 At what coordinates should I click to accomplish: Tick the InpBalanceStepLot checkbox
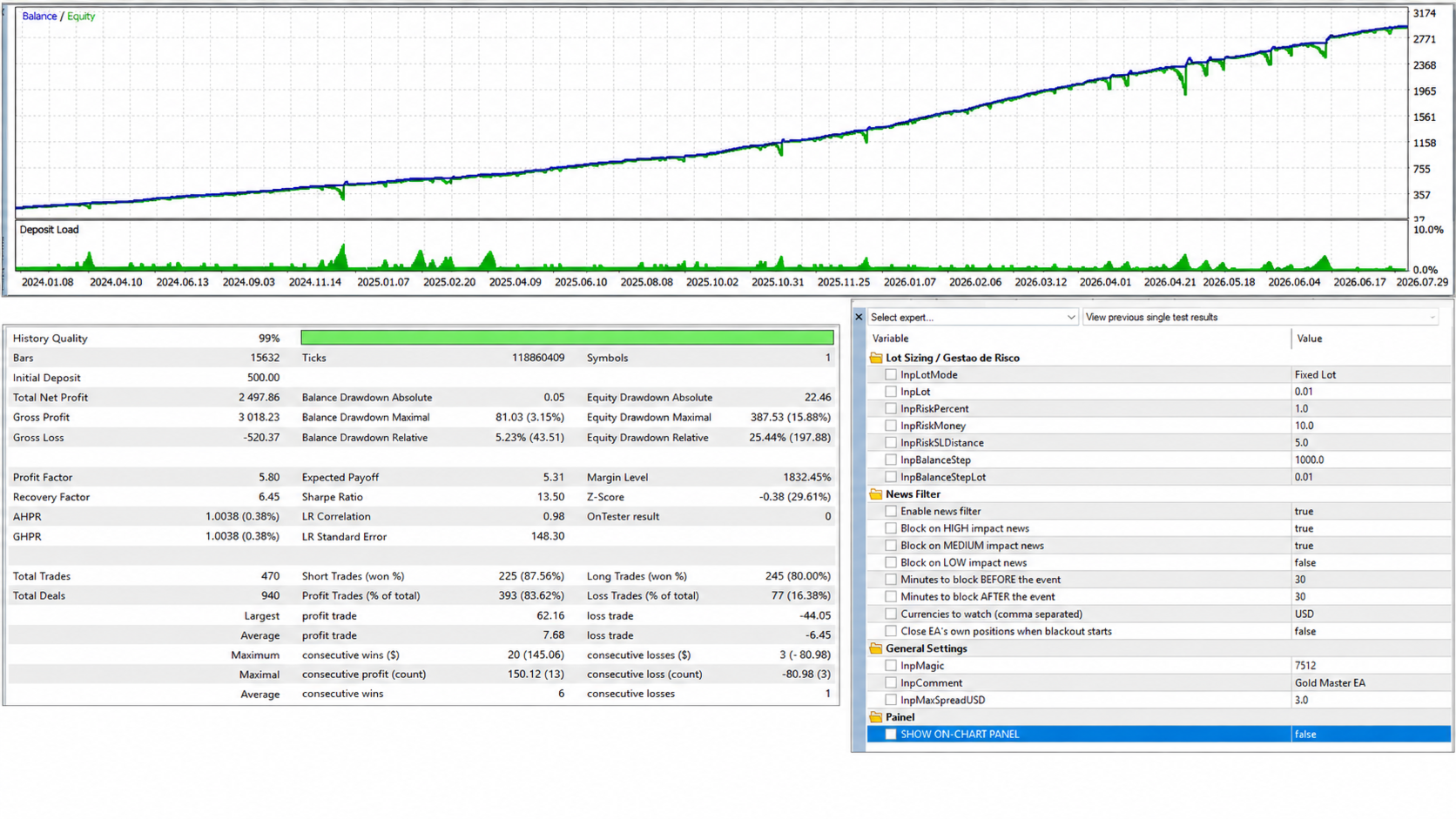pos(891,477)
